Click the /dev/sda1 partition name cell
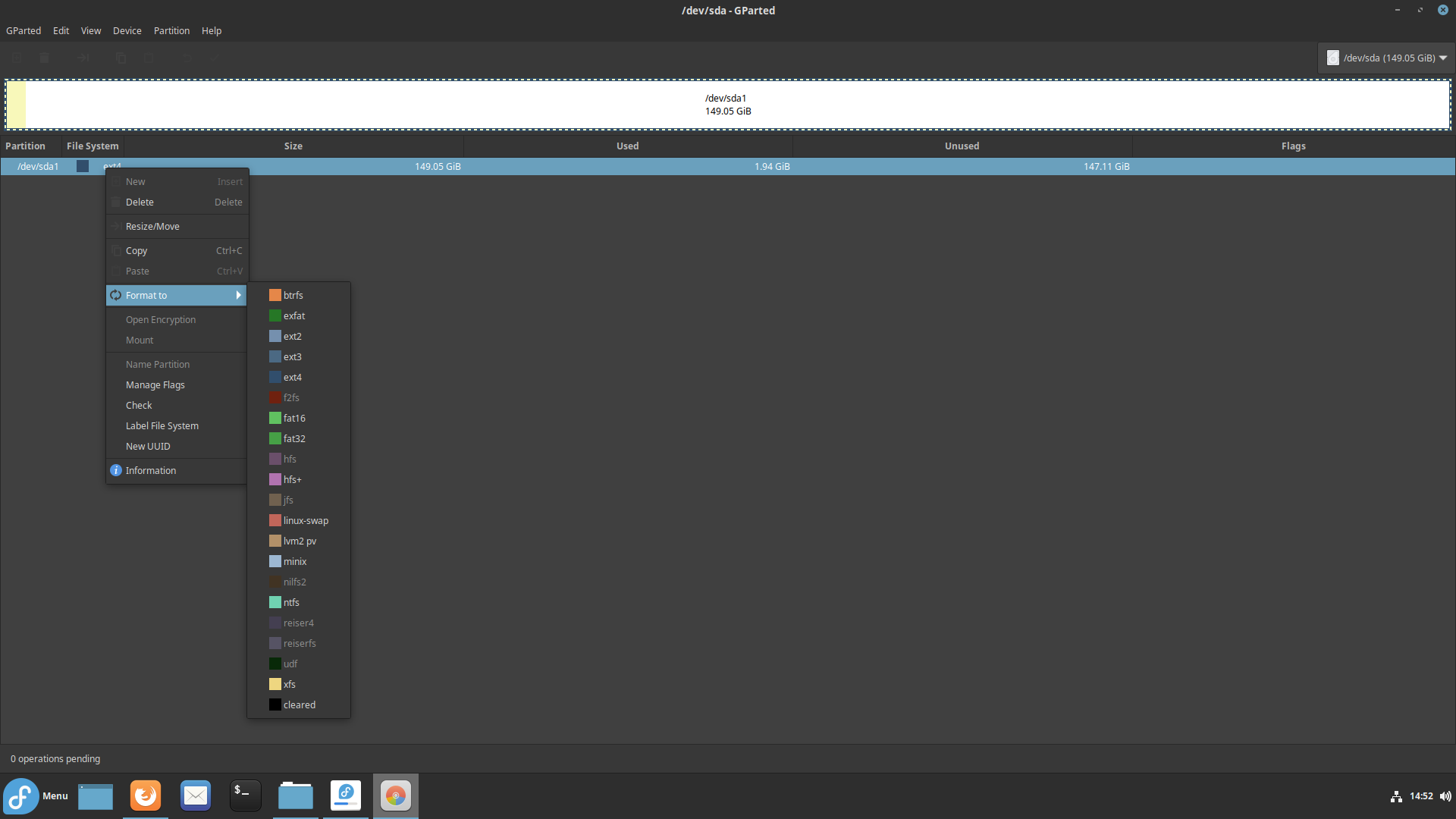 tap(38, 166)
